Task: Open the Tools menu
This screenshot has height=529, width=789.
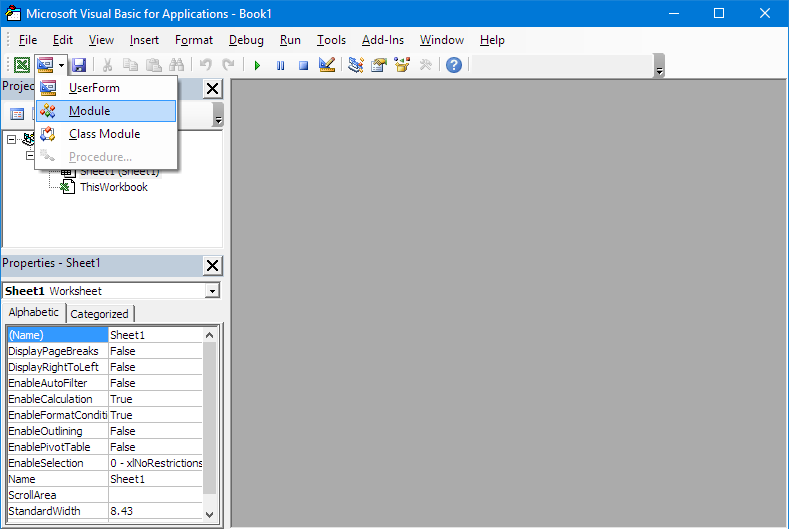Action: point(331,40)
